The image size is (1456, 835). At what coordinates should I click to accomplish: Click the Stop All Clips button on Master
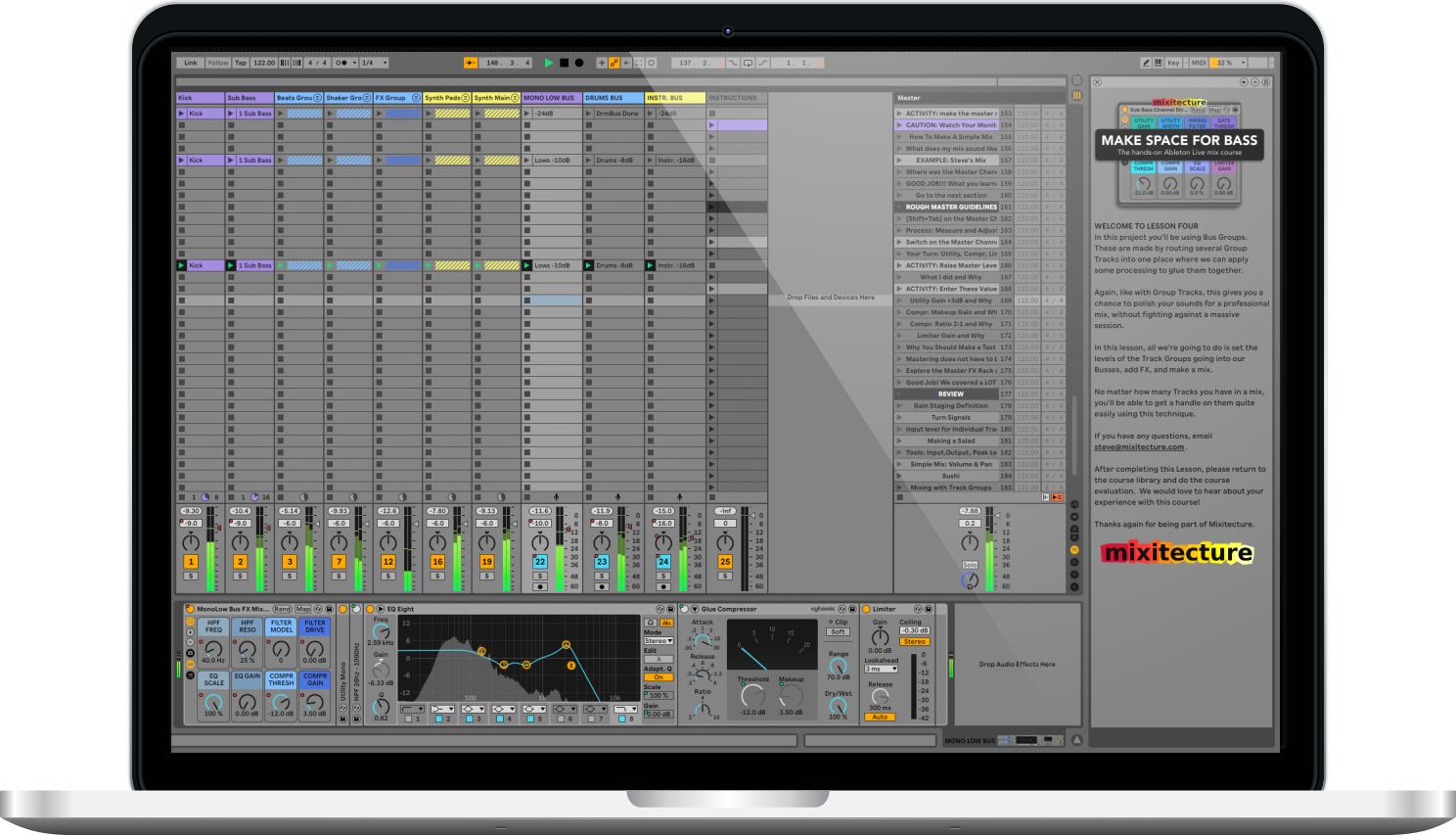[x=899, y=497]
